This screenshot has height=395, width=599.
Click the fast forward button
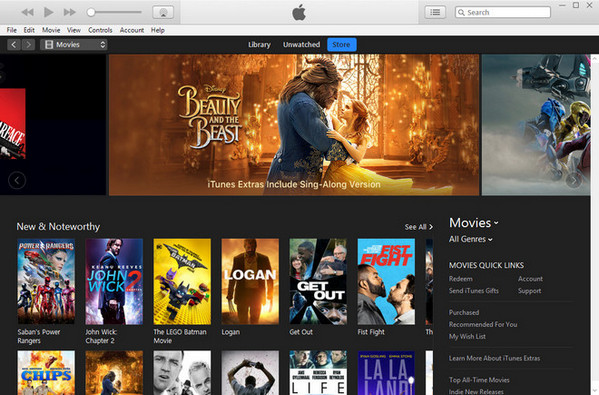69,12
